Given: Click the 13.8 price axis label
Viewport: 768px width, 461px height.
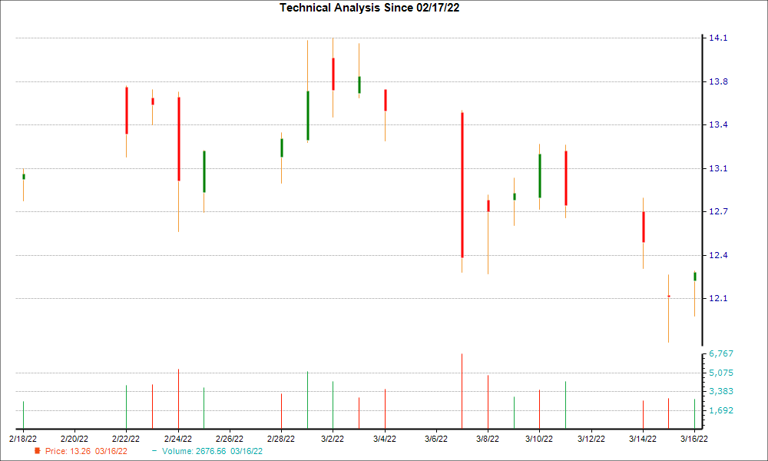Looking at the screenshot, I should [x=718, y=82].
